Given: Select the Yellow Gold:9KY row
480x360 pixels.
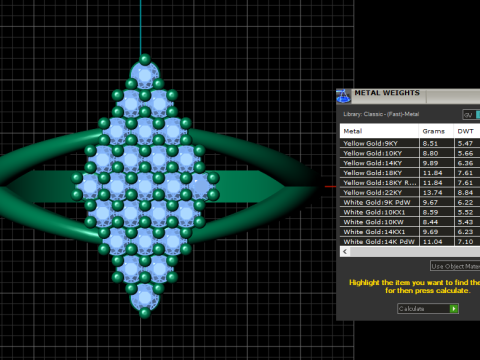Looking at the screenshot, I should tap(410, 143).
